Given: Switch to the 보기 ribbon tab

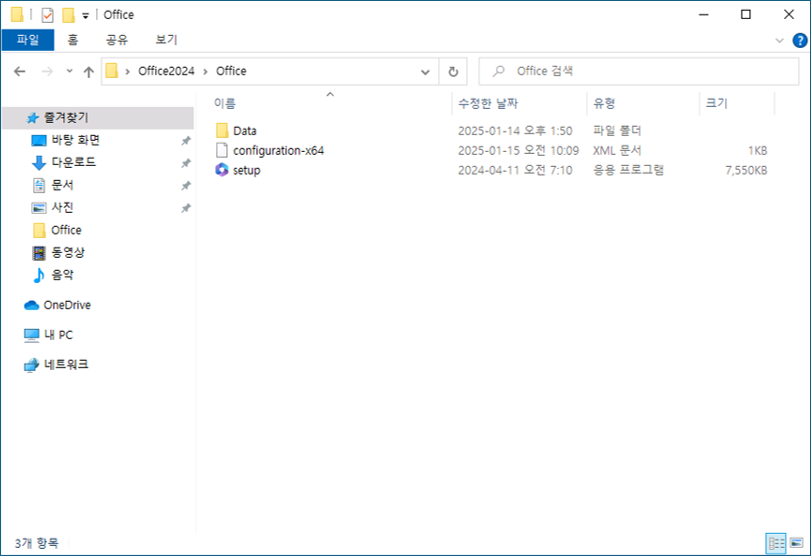Looking at the screenshot, I should point(167,40).
